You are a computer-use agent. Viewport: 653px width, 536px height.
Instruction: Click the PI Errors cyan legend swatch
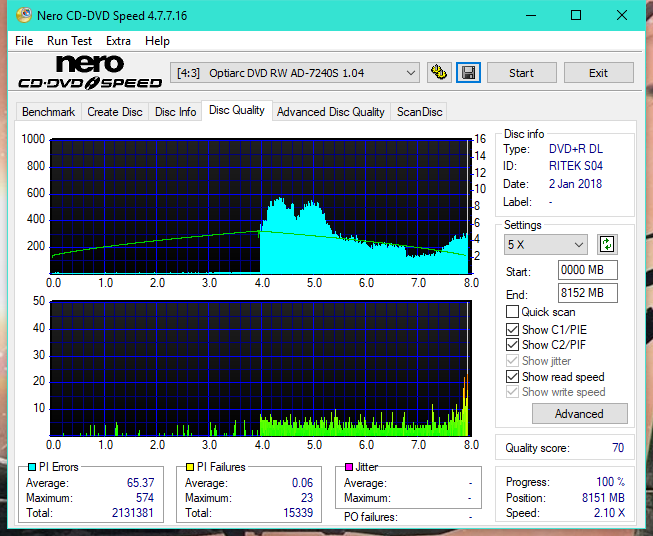point(32,467)
